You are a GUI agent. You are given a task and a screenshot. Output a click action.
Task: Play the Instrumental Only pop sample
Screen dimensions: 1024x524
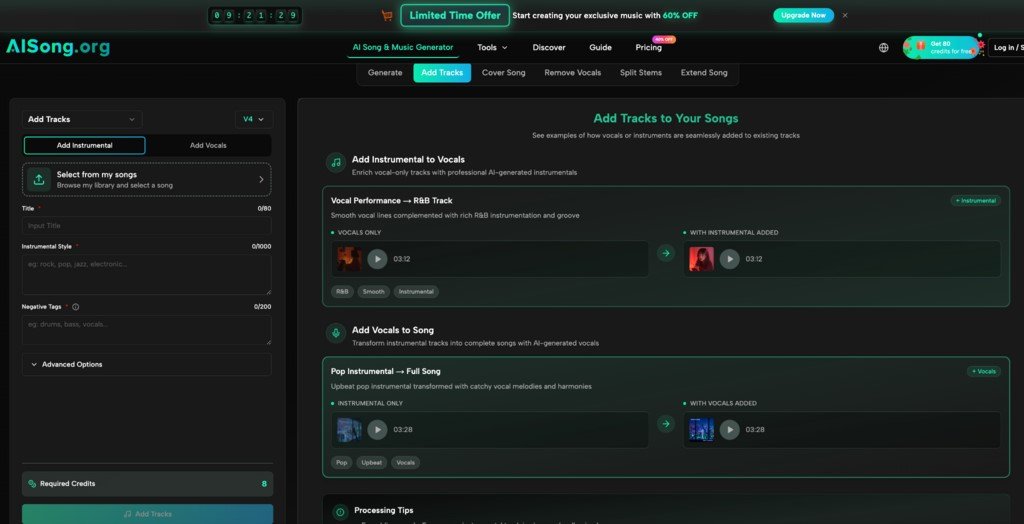[x=377, y=429]
